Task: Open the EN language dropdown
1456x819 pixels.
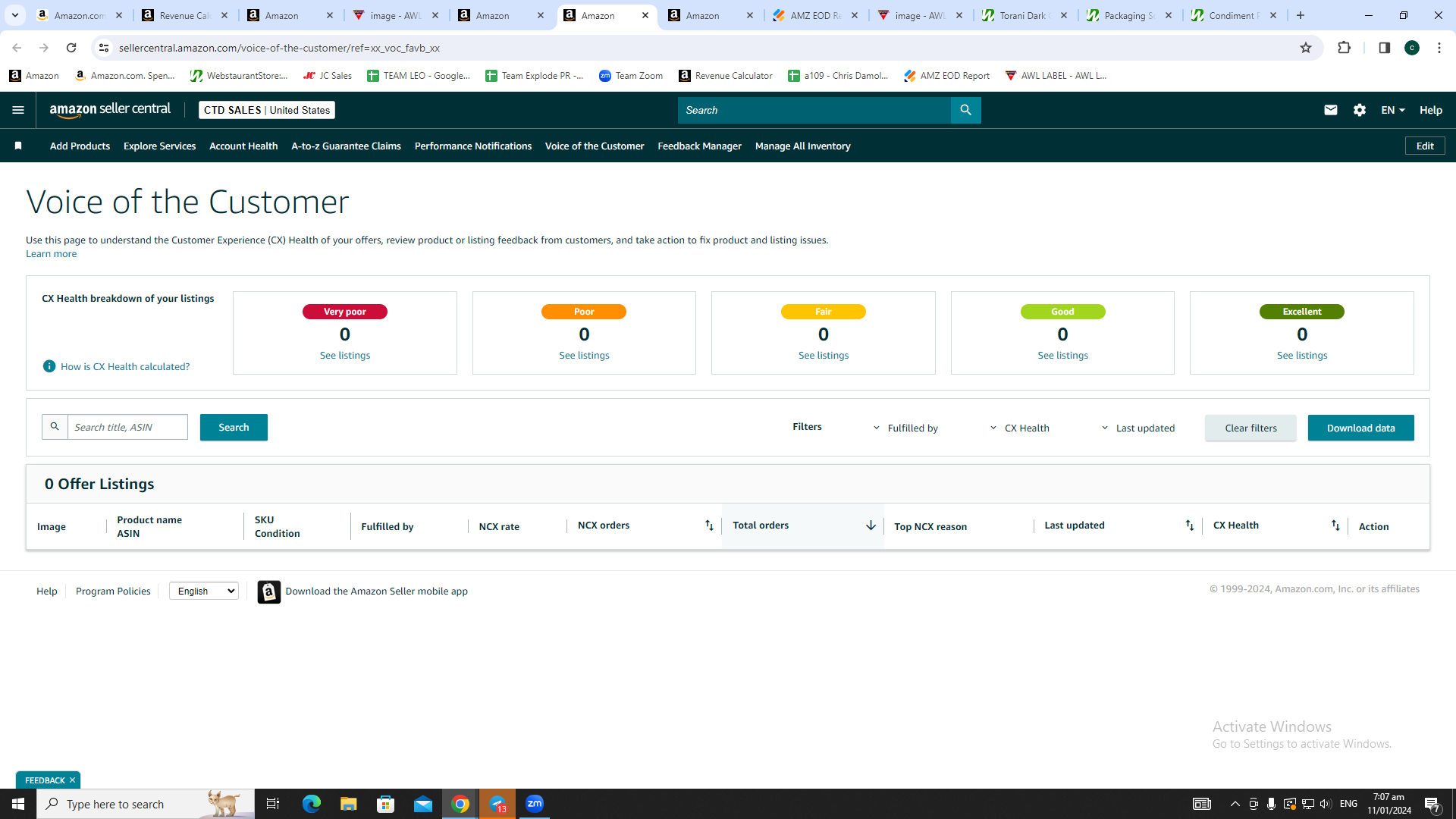Action: pos(1392,110)
